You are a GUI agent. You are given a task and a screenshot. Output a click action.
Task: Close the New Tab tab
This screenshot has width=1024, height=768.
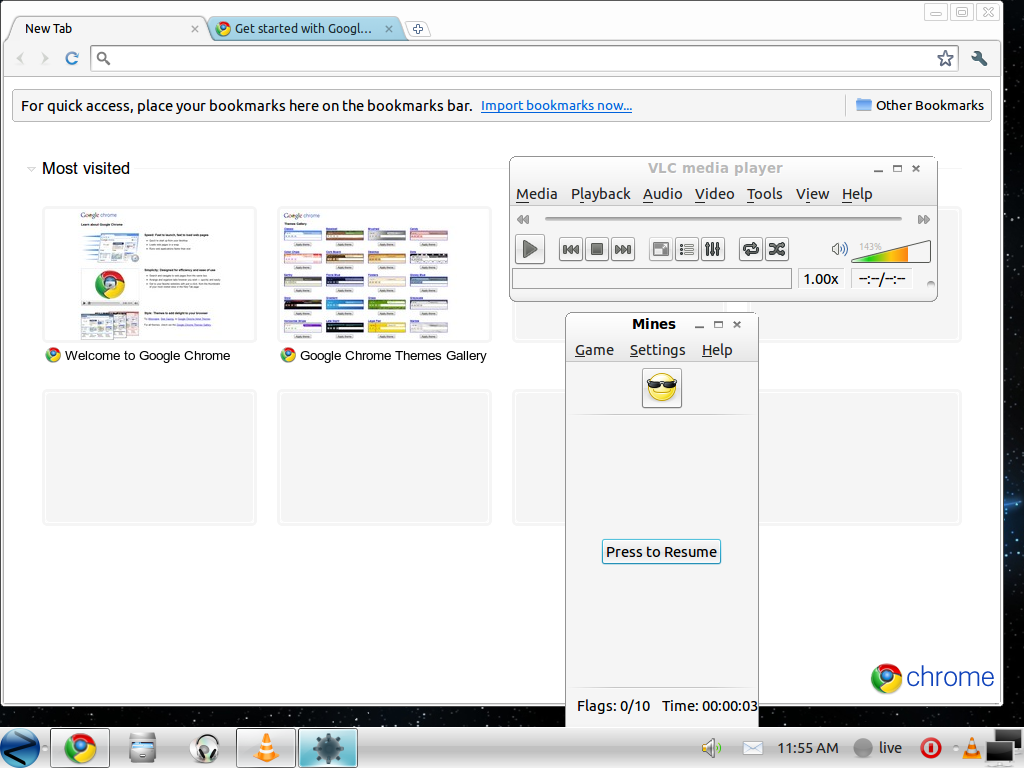click(x=195, y=29)
